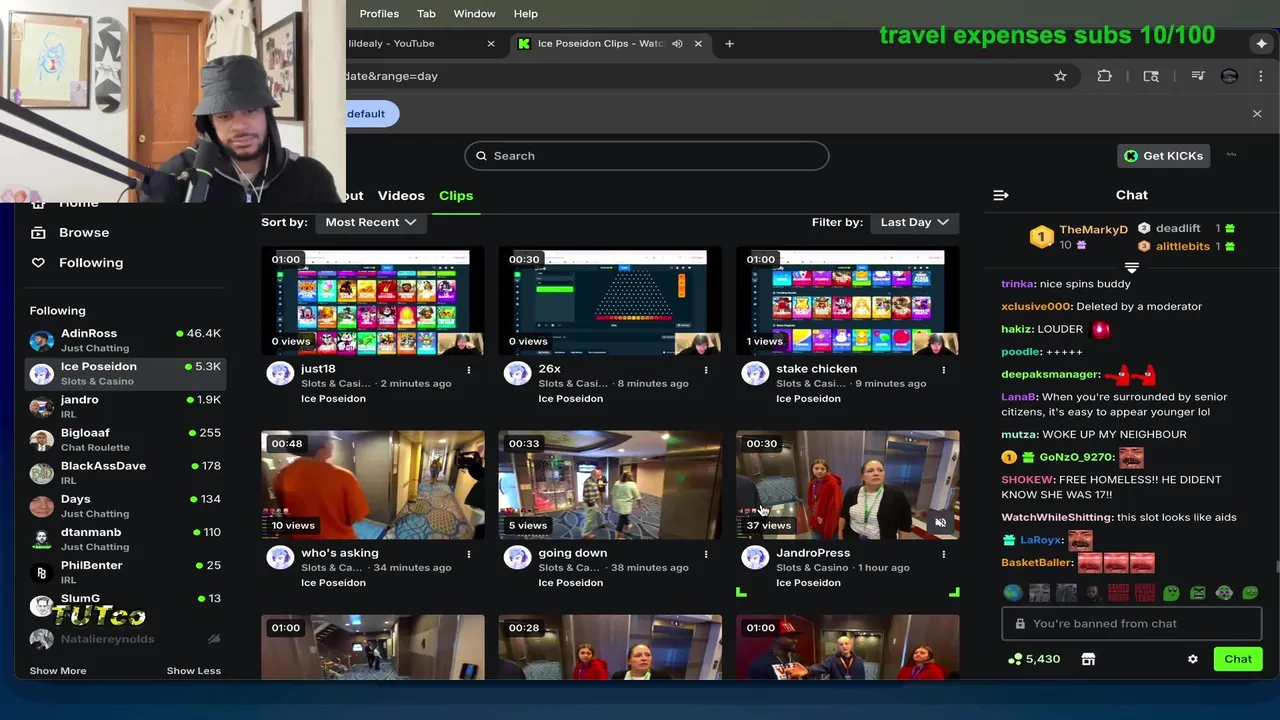This screenshot has width=1280, height=720.
Task: Open the Help menu in menu bar
Action: point(526,14)
